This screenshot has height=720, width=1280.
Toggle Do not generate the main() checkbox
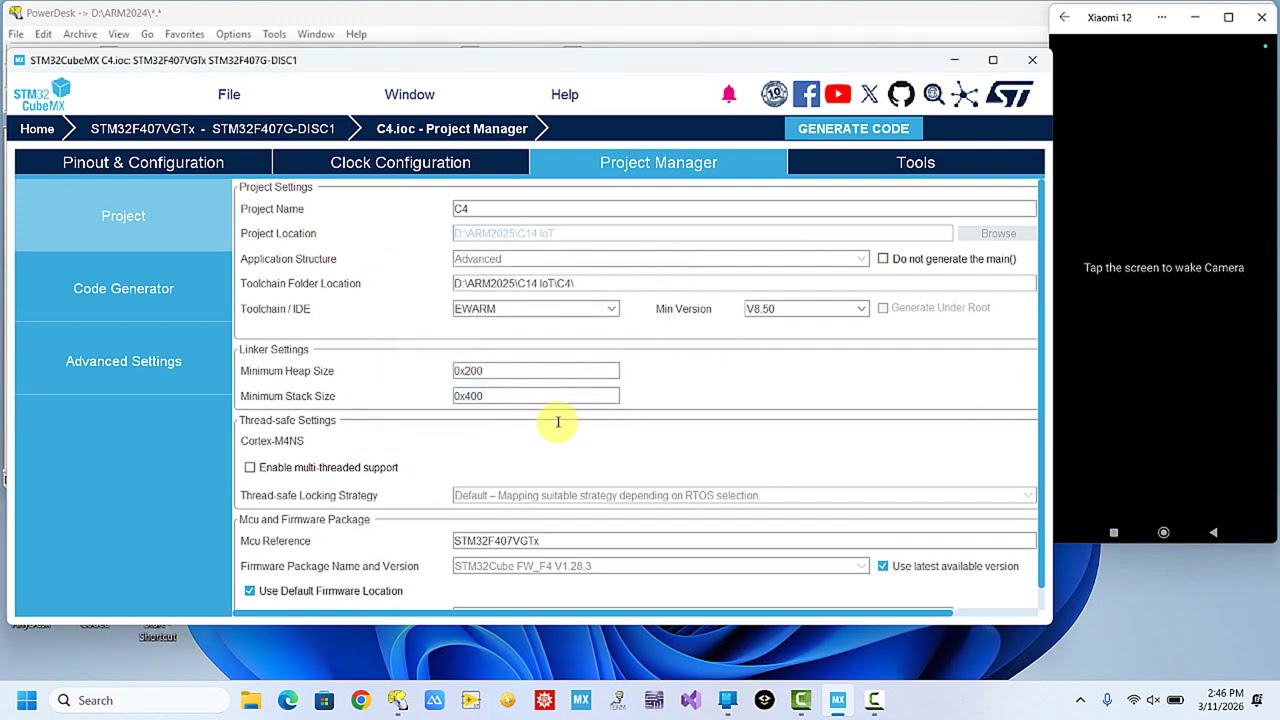[883, 259]
